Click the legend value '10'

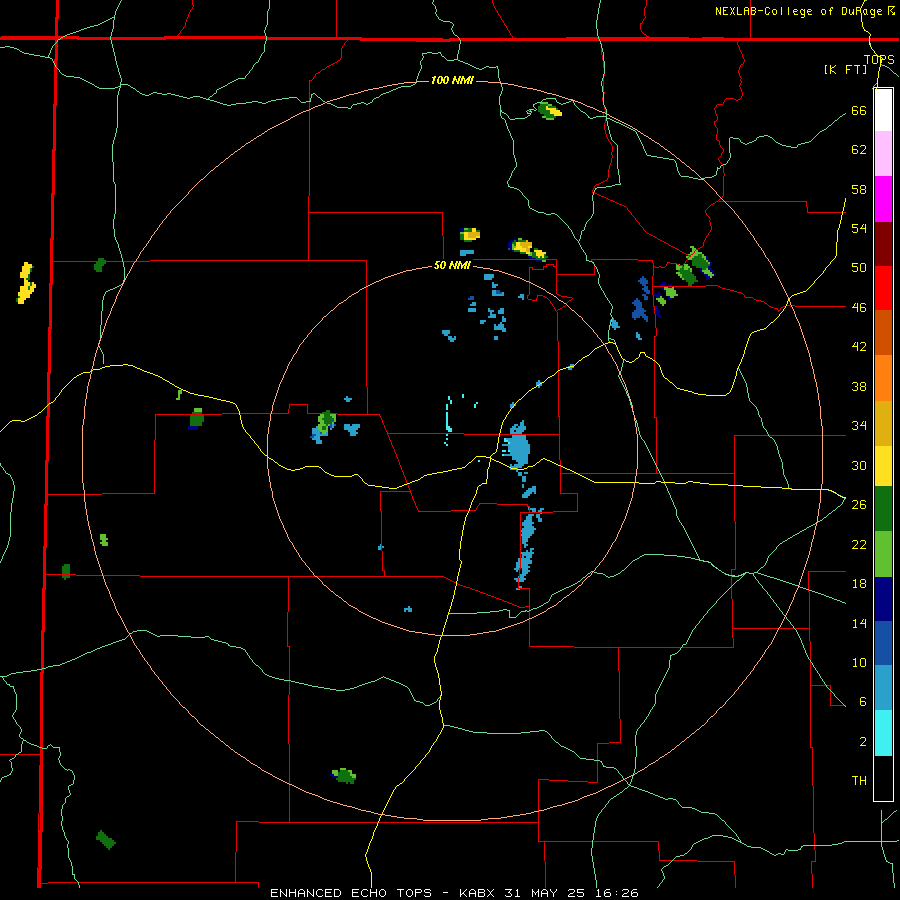859,663
